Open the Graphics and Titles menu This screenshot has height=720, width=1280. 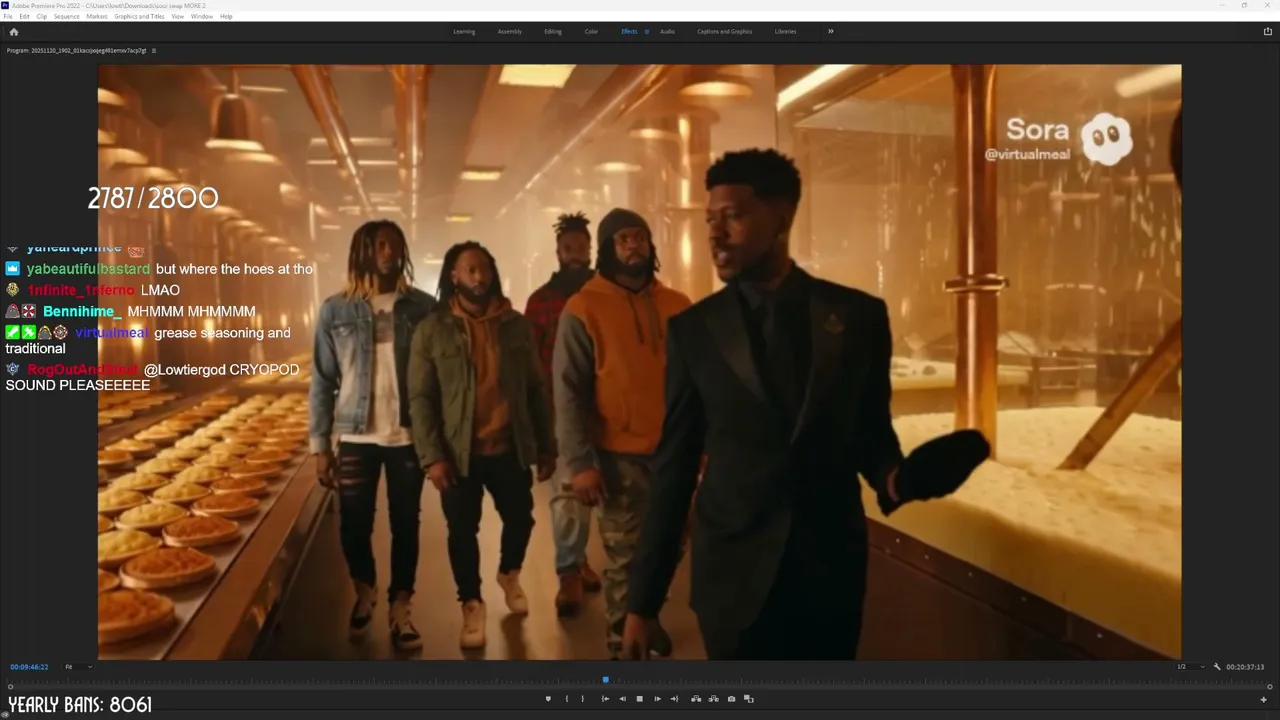(x=139, y=17)
